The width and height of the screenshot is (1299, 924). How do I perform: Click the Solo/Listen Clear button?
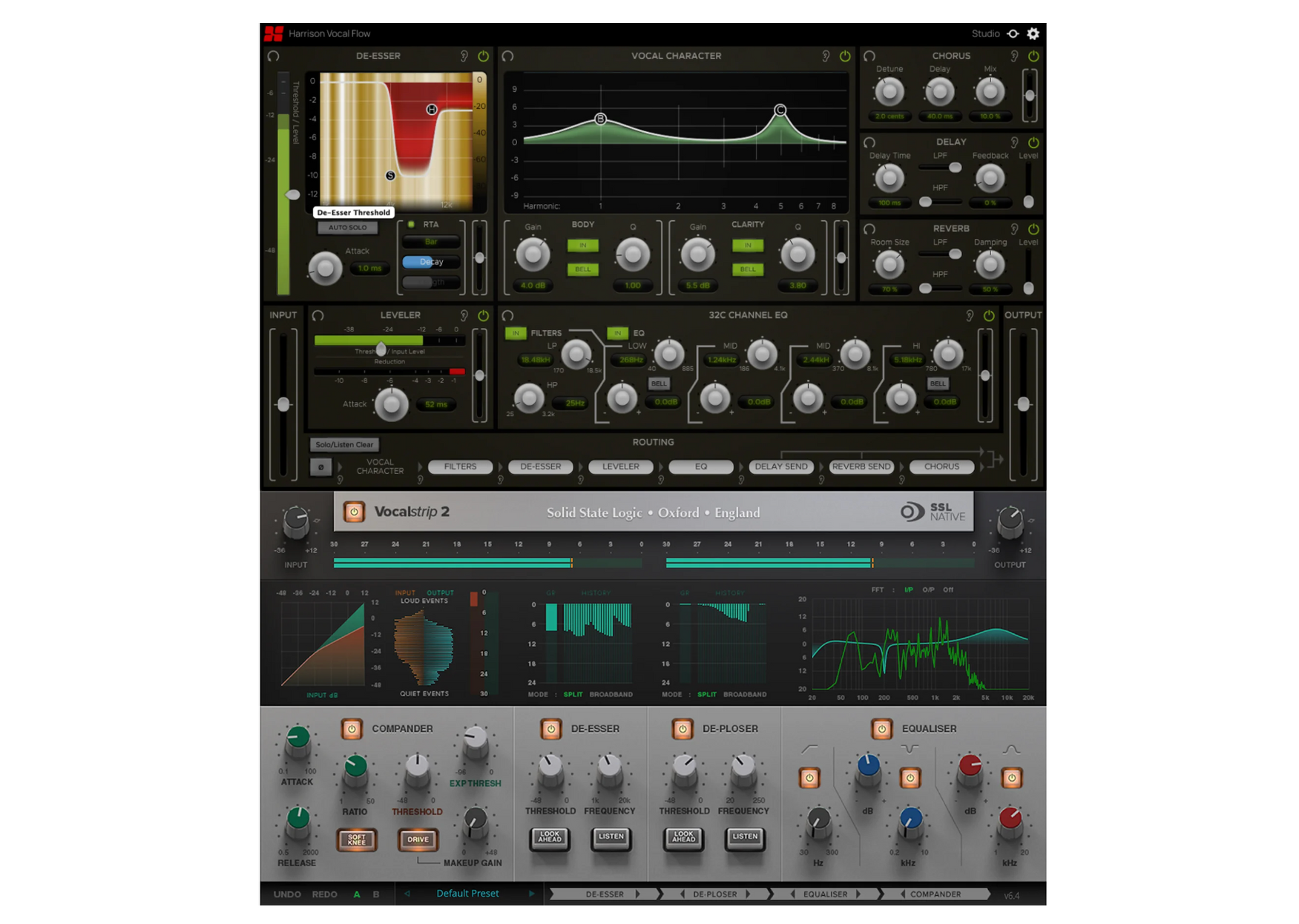point(344,445)
